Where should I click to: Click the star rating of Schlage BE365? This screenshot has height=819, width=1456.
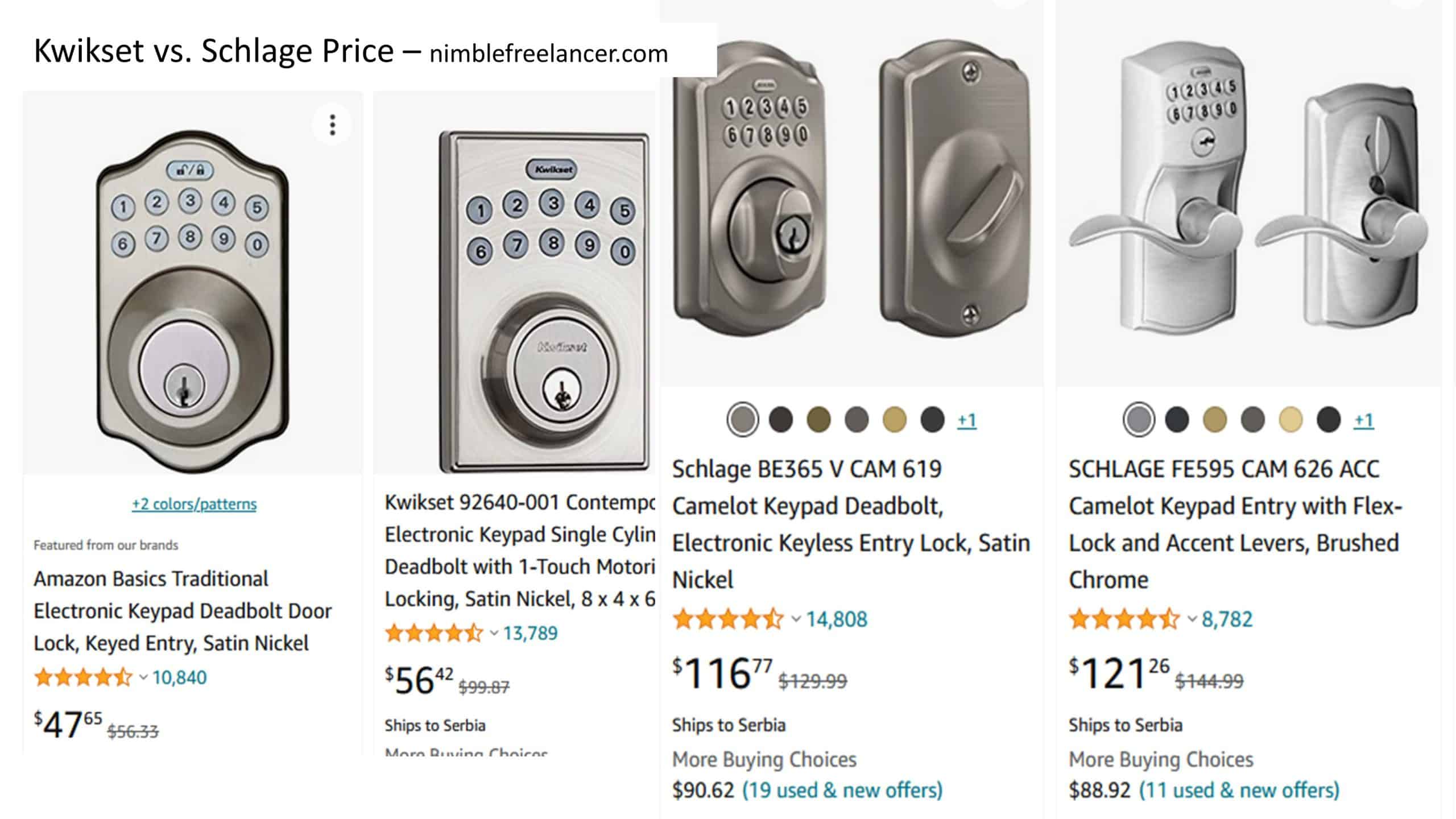pos(728,619)
